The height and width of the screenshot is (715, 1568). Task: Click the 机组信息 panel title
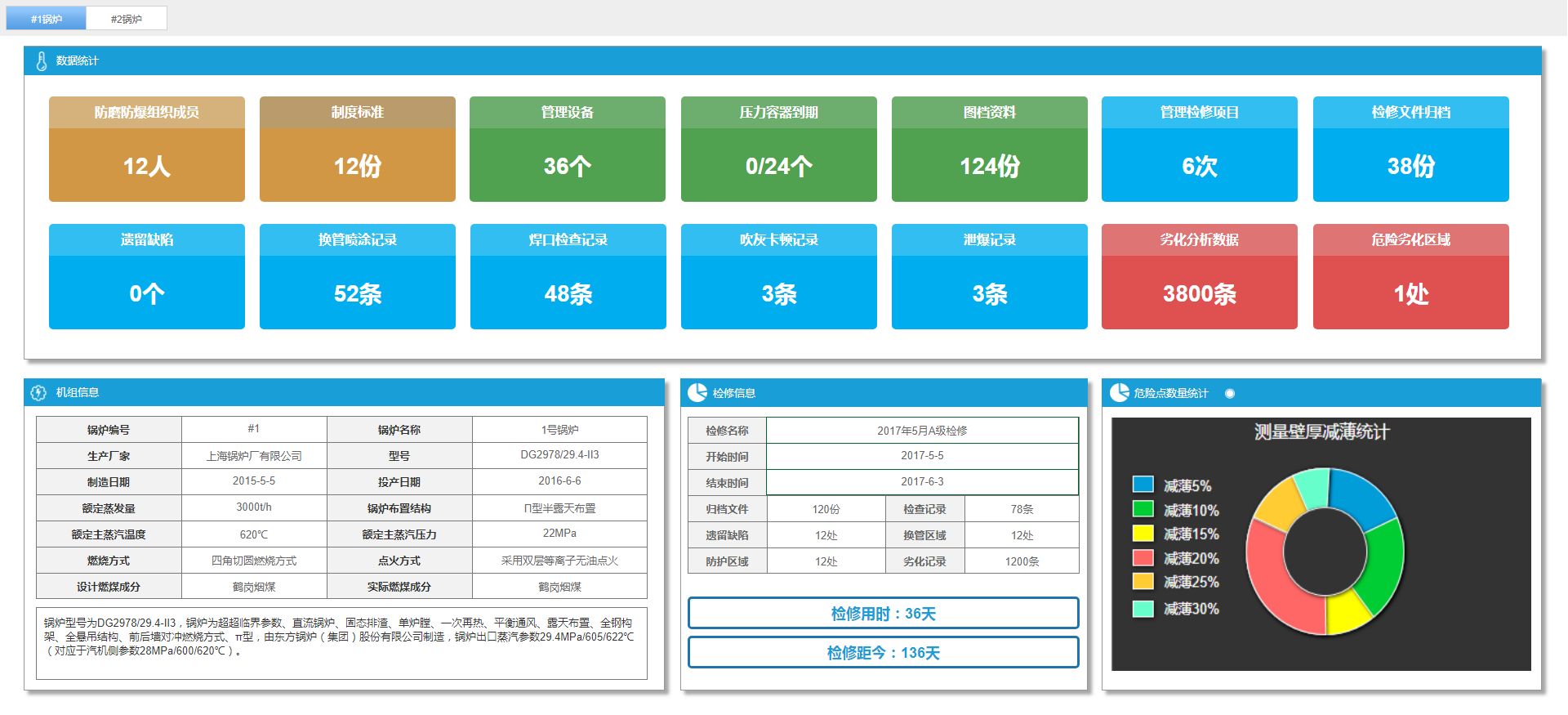pos(78,393)
